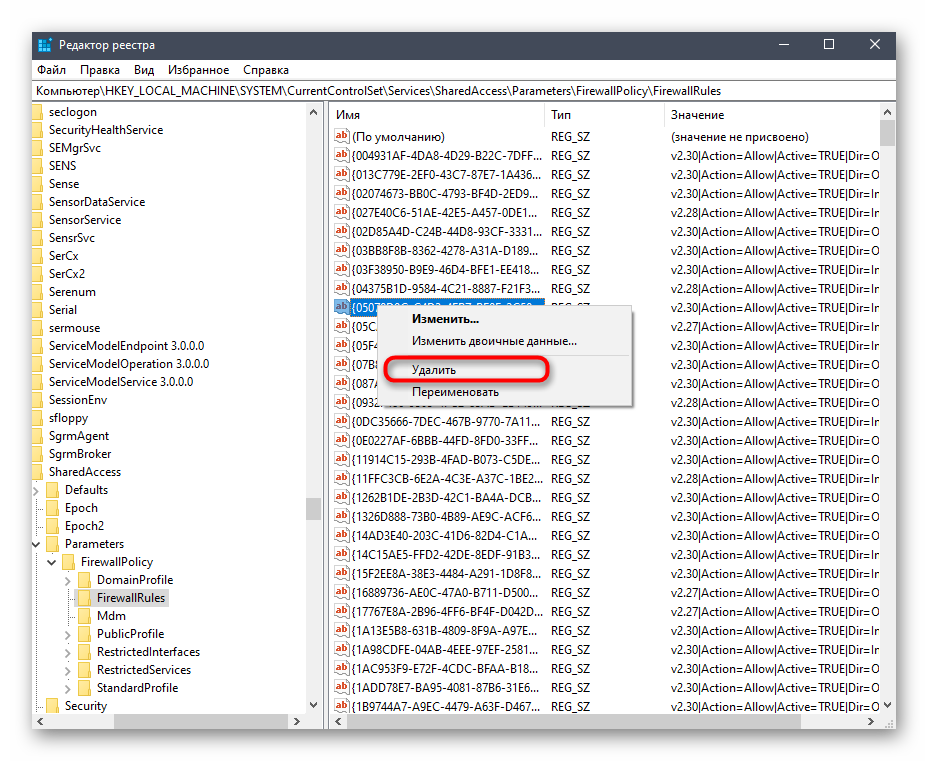
Task: Click the string icon beside (По умолчанию) value
Action: (x=341, y=137)
